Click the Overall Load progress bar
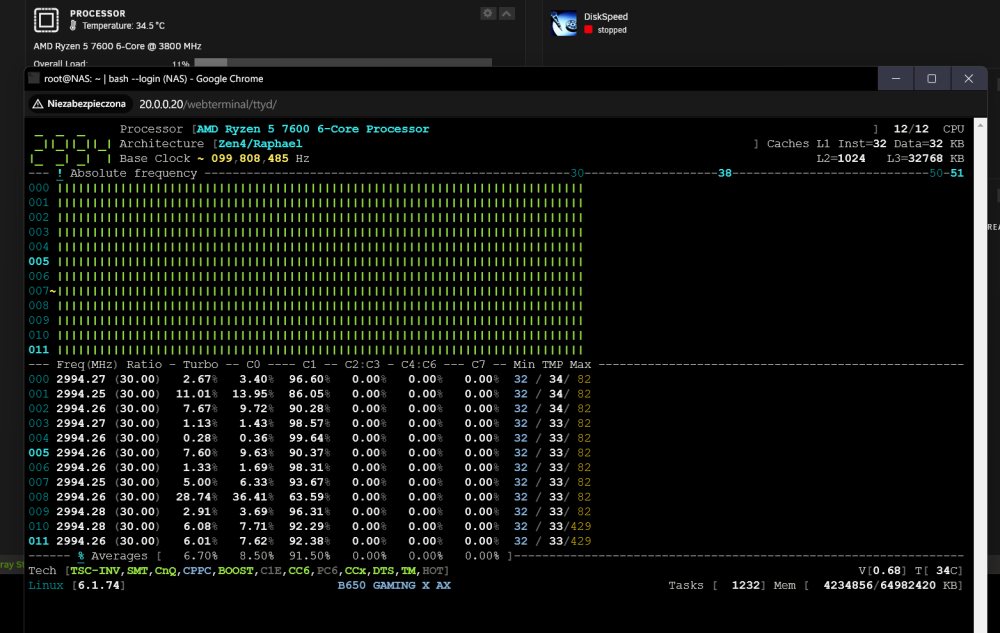 click(343, 62)
